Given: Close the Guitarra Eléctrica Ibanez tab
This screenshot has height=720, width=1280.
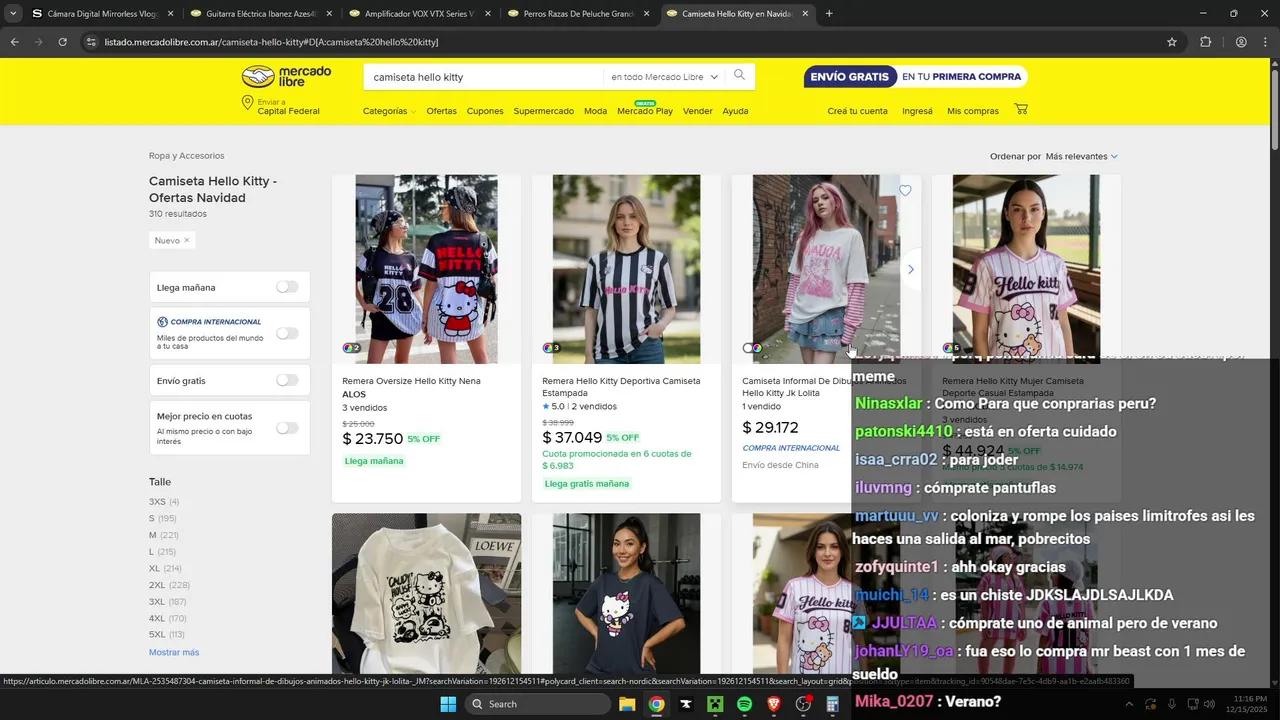Looking at the screenshot, I should tap(329, 14).
